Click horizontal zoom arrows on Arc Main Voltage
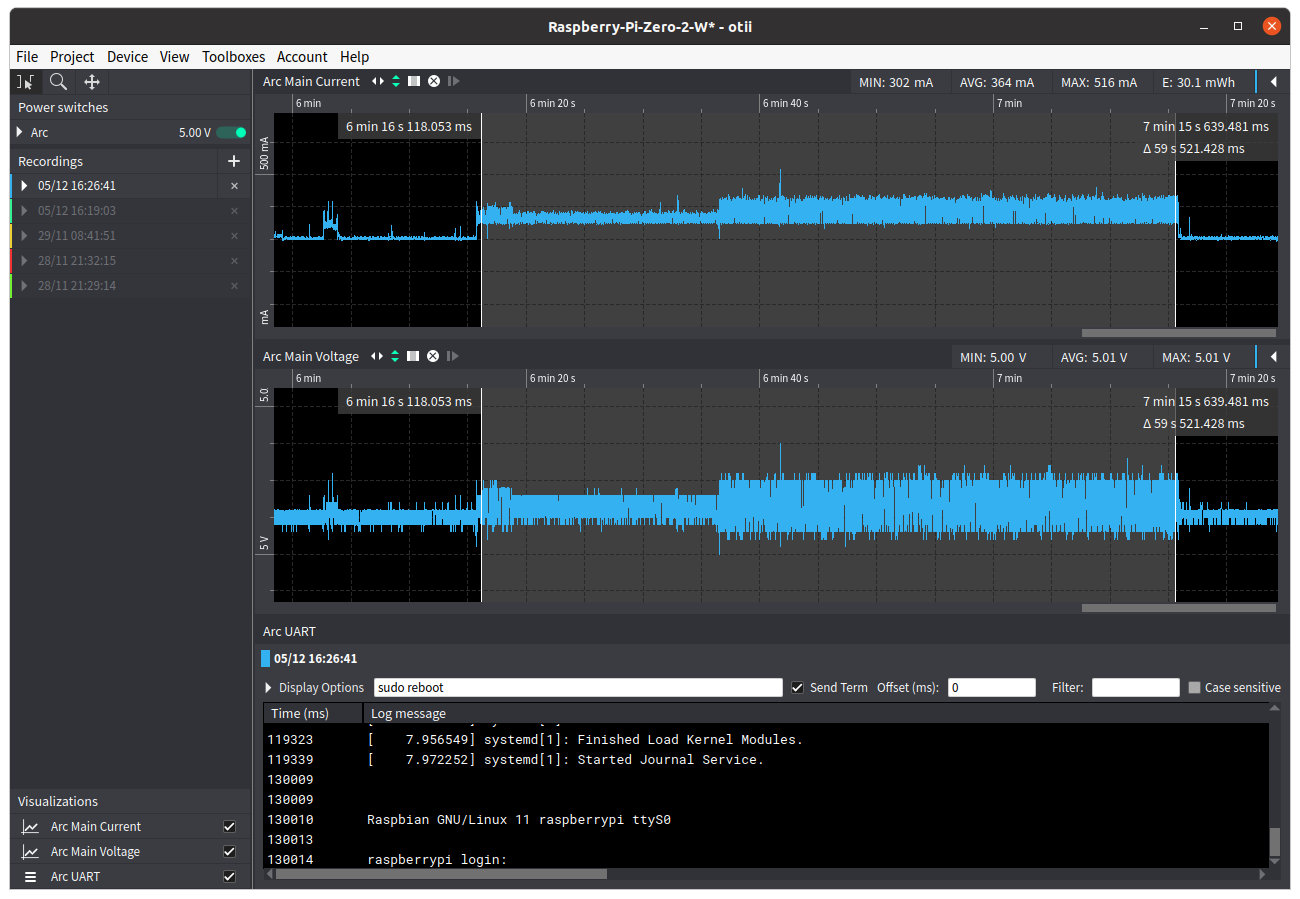 (377, 356)
